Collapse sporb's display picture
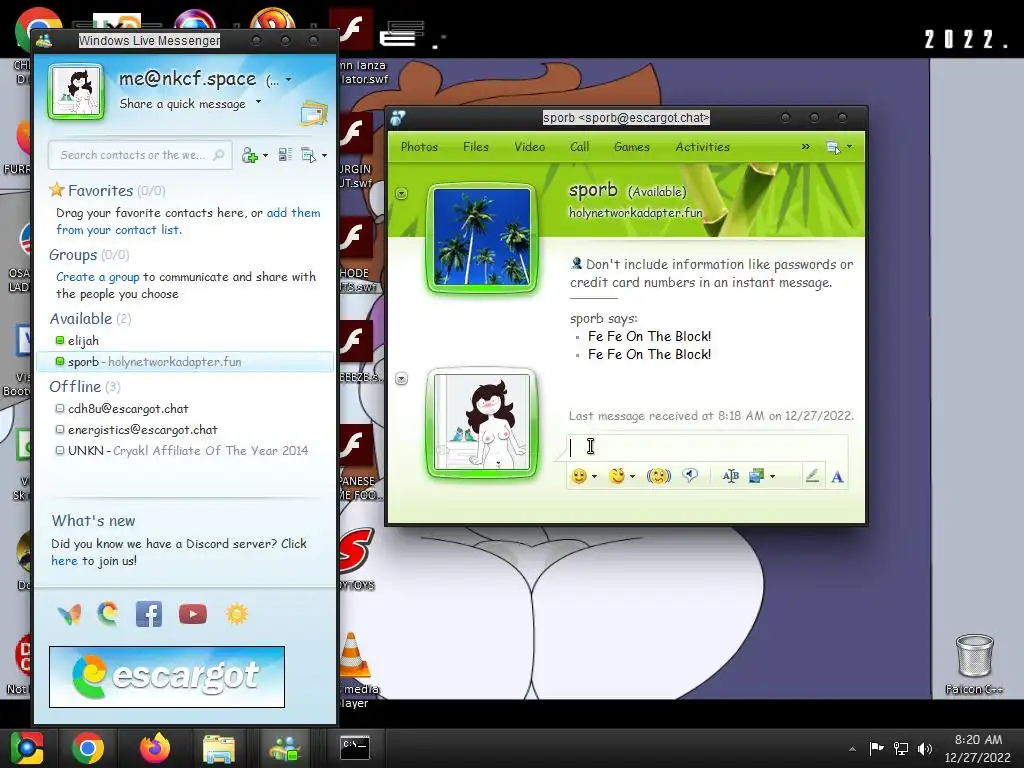1024x768 pixels. click(x=402, y=193)
